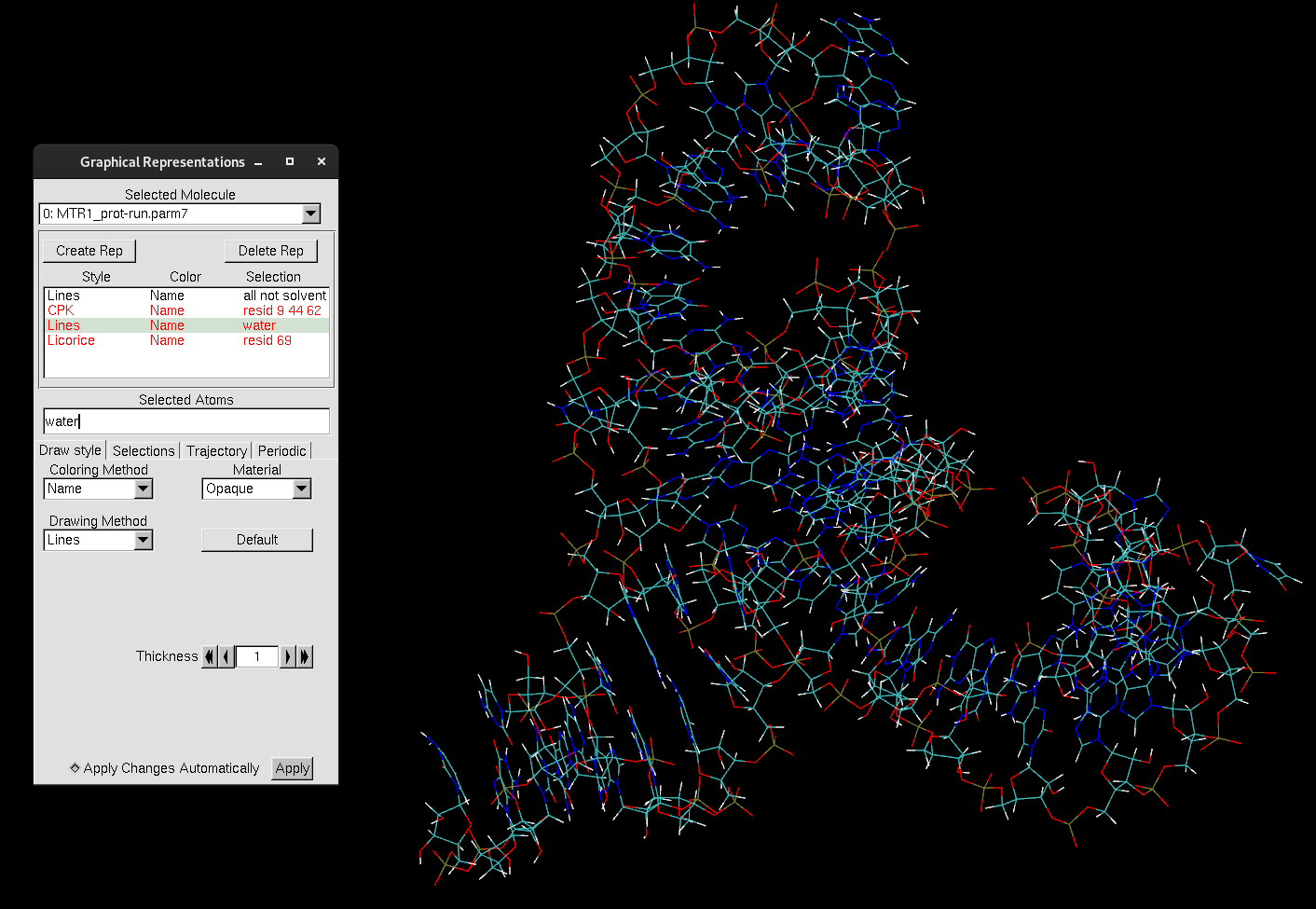The height and width of the screenshot is (909, 1316).
Task: Click the Thickness jump-to-maximum double-right arrow
Action: coord(305,657)
